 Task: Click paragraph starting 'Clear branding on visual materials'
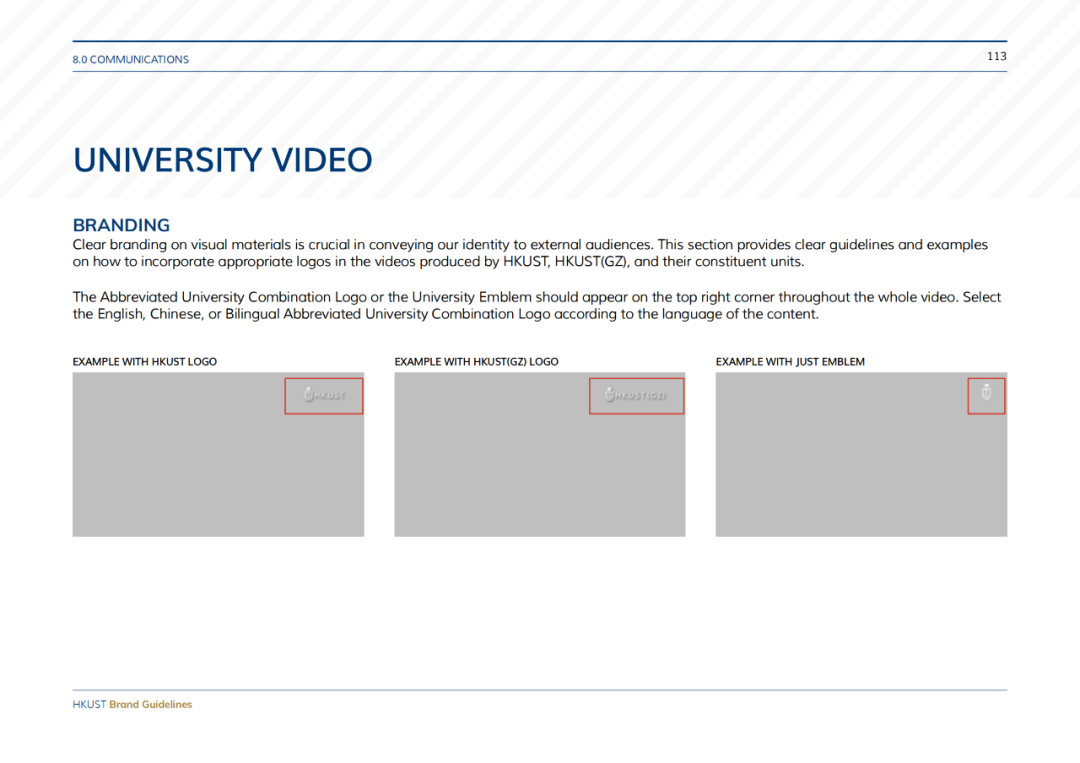pyautogui.click(x=530, y=253)
